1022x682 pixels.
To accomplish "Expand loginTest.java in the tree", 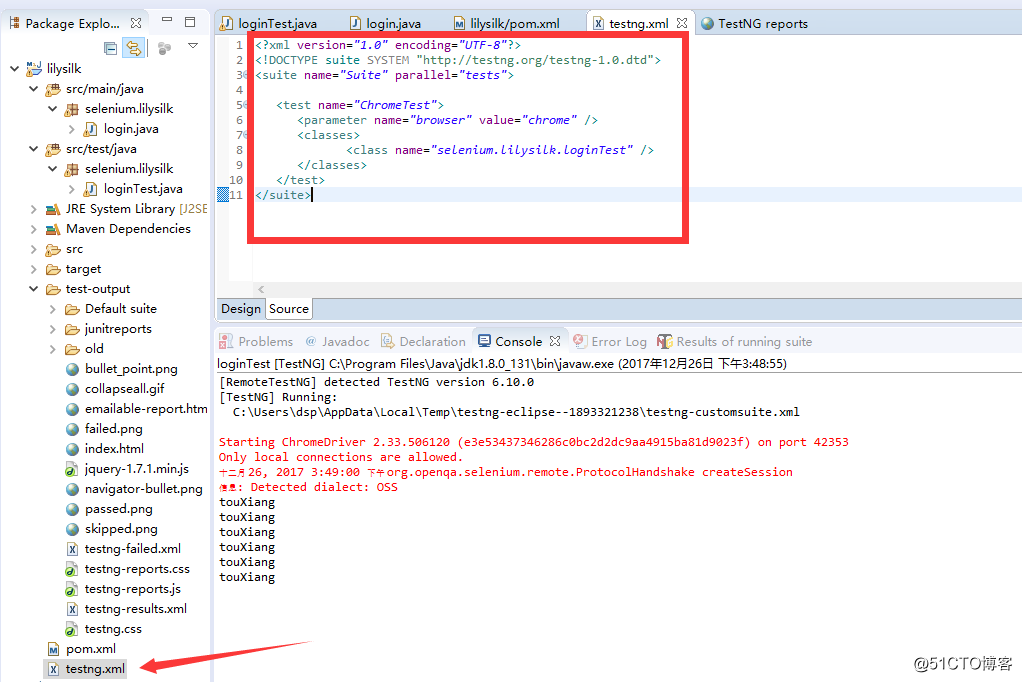I will pyautogui.click(x=72, y=189).
